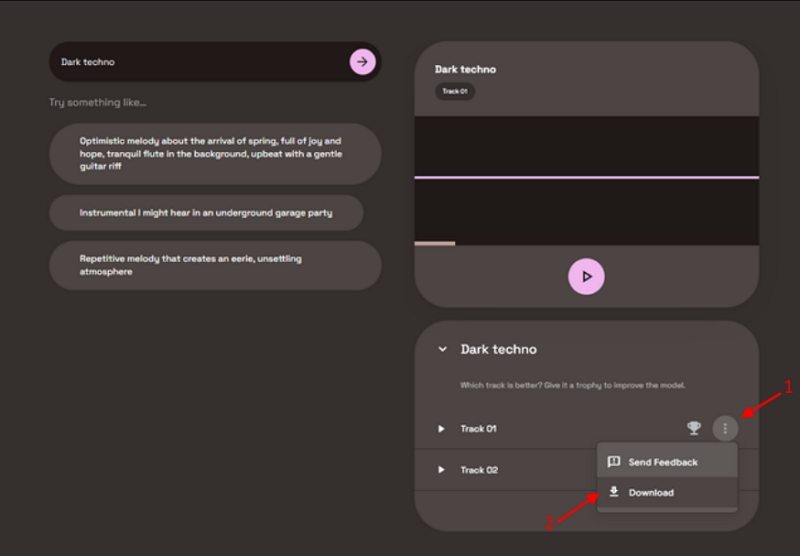
Task: Click the Dark techno prompt input field
Action: (215, 62)
